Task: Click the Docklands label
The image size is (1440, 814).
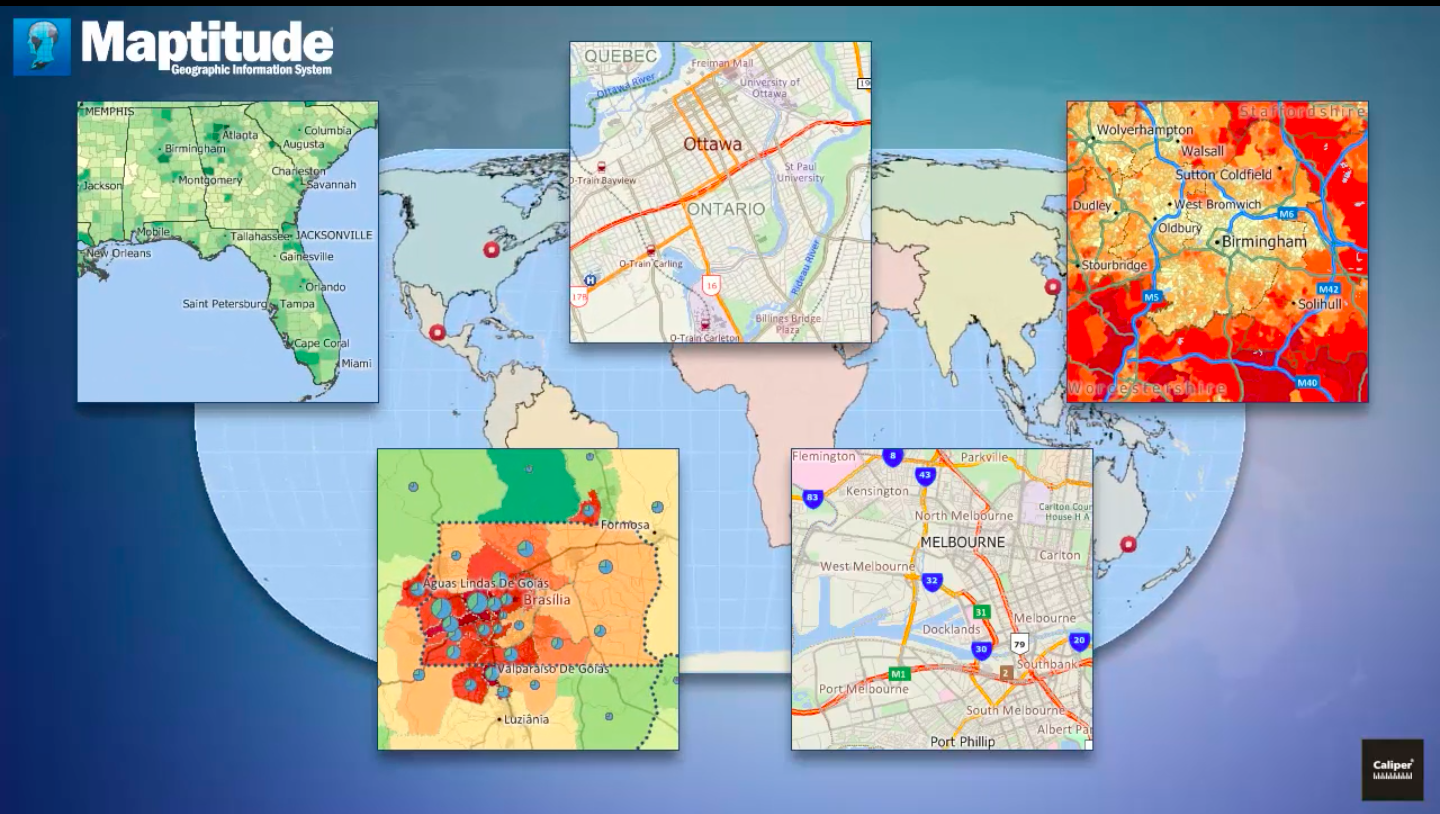Action: tap(952, 629)
